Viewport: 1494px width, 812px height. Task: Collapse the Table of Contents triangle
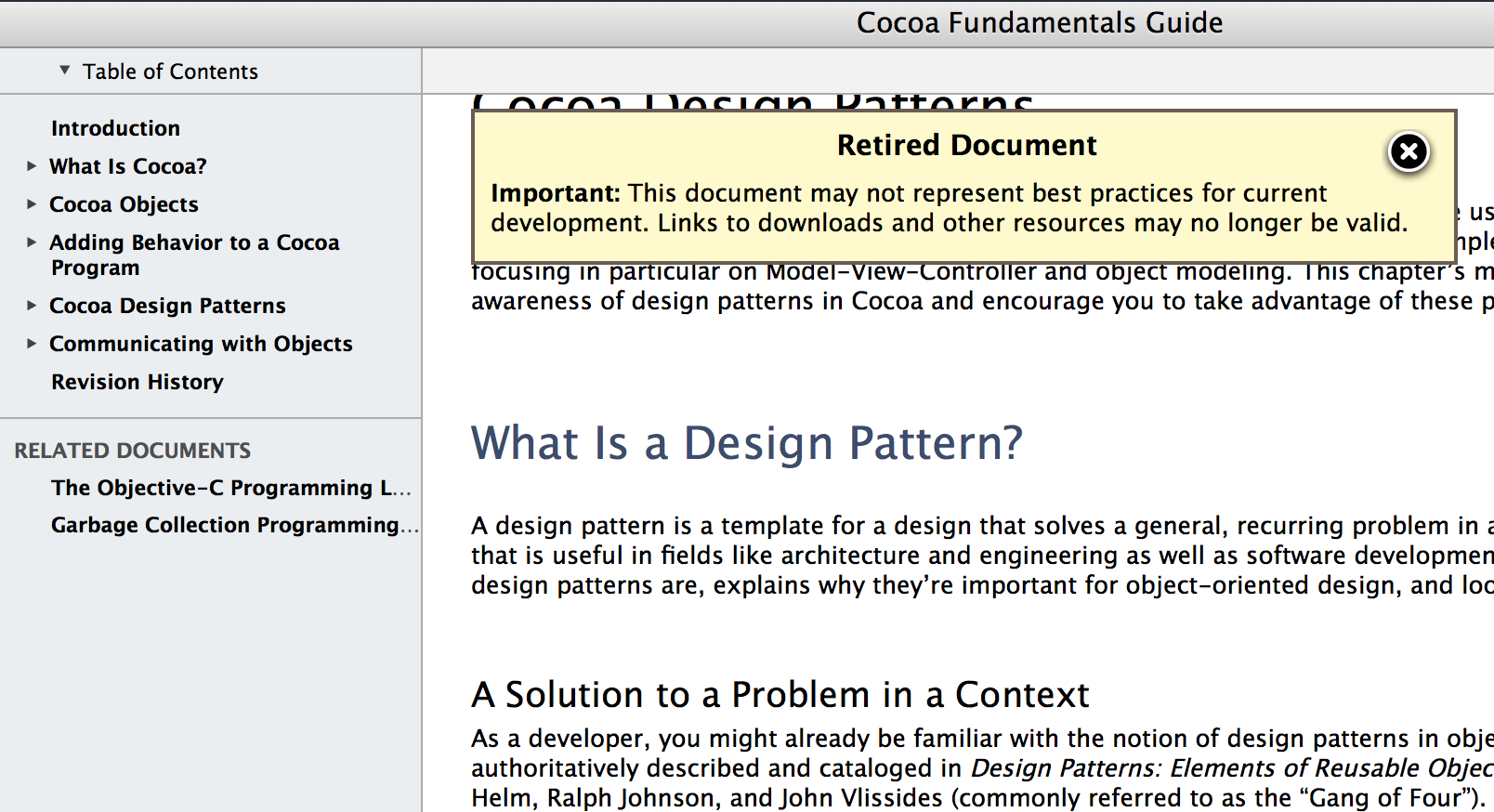point(64,70)
